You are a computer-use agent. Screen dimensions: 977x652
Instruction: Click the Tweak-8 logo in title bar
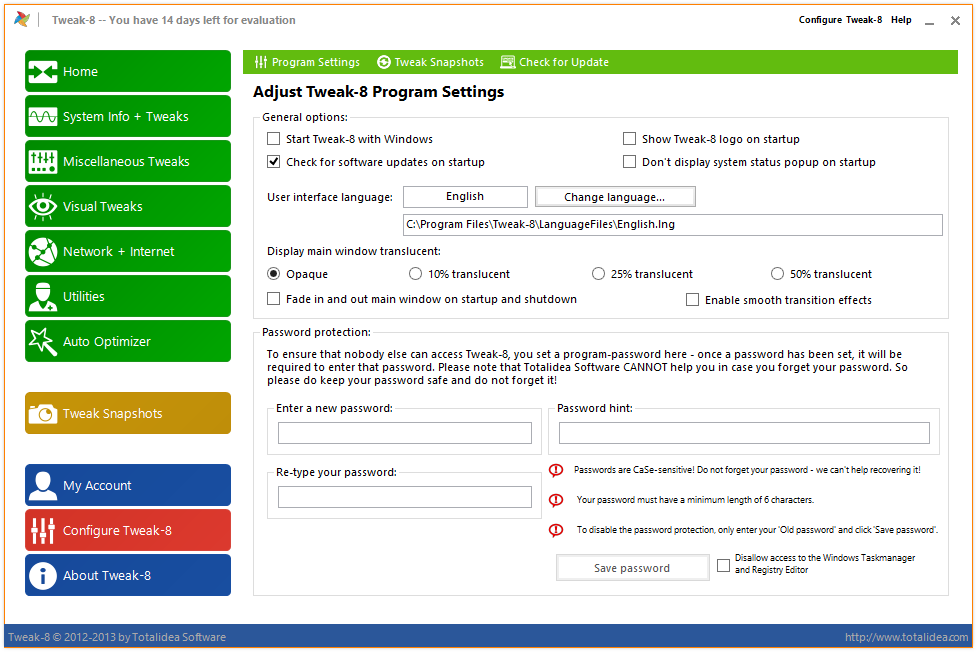pyautogui.click(x=22, y=19)
